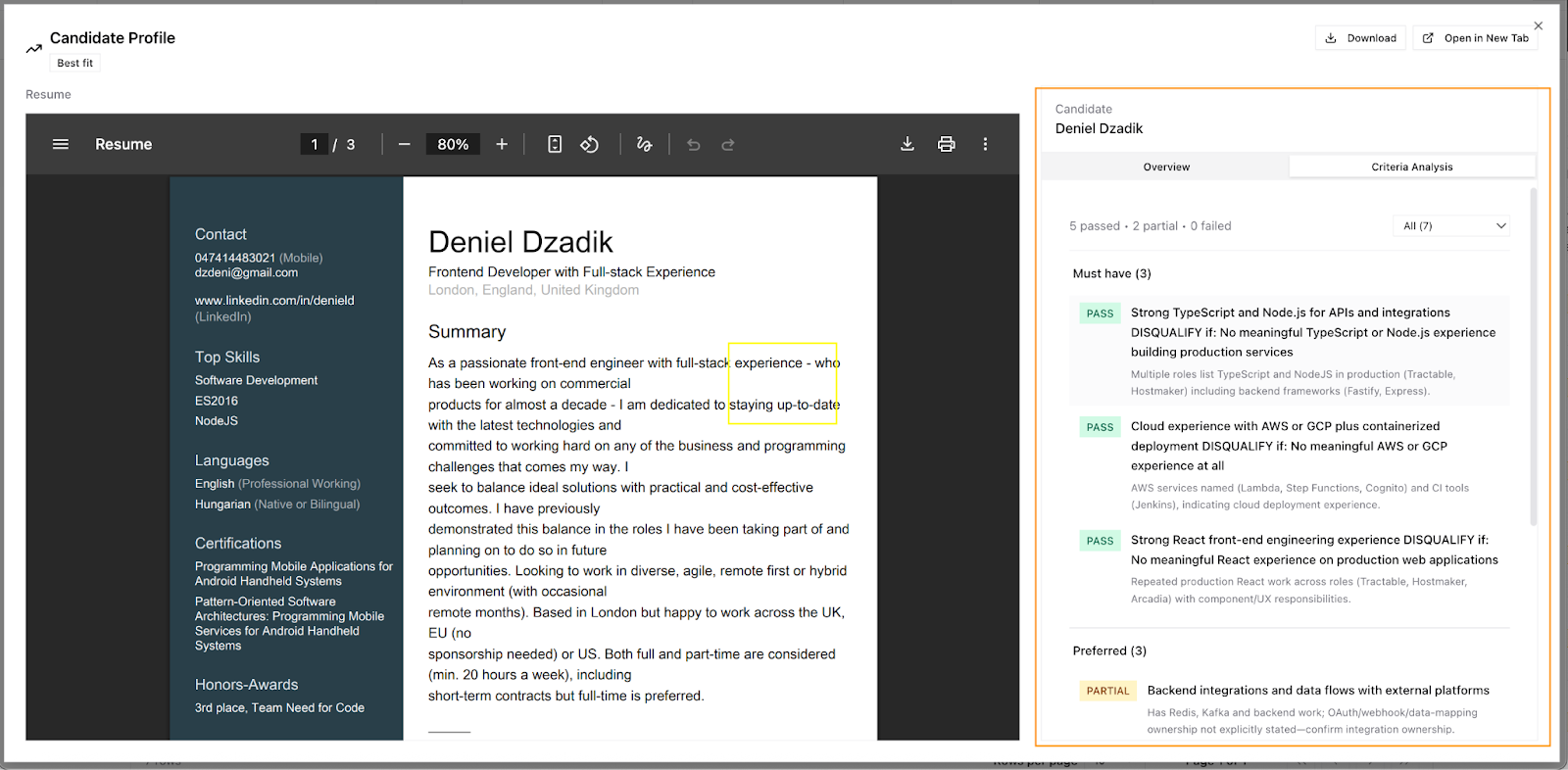Open more actions in PDF toolbar
Screen dimensions: 1568x770
click(x=985, y=144)
